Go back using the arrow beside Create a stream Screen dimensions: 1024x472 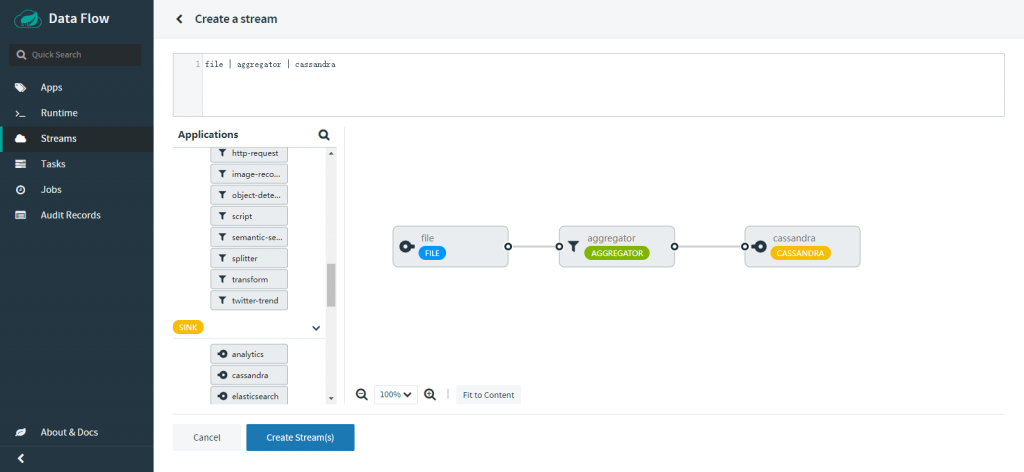click(x=179, y=19)
